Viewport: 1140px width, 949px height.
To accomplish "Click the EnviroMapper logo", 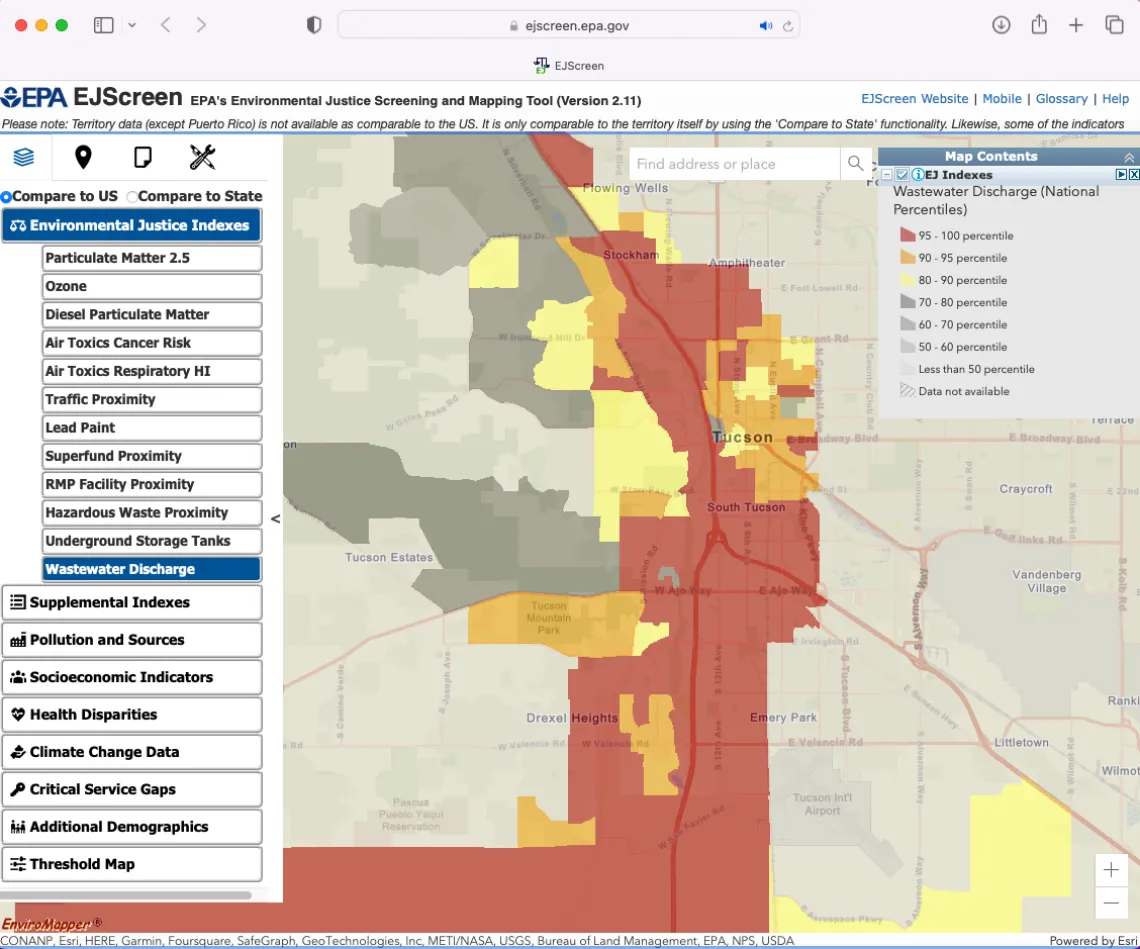I will coord(51,924).
